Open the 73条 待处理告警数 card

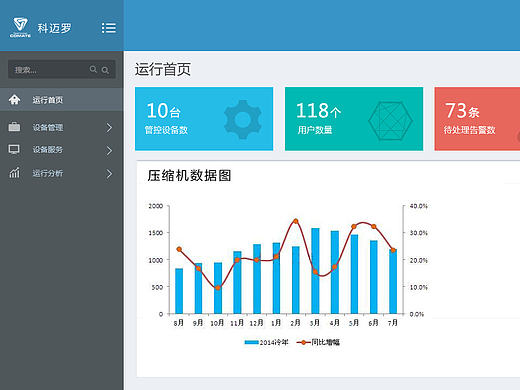click(477, 119)
